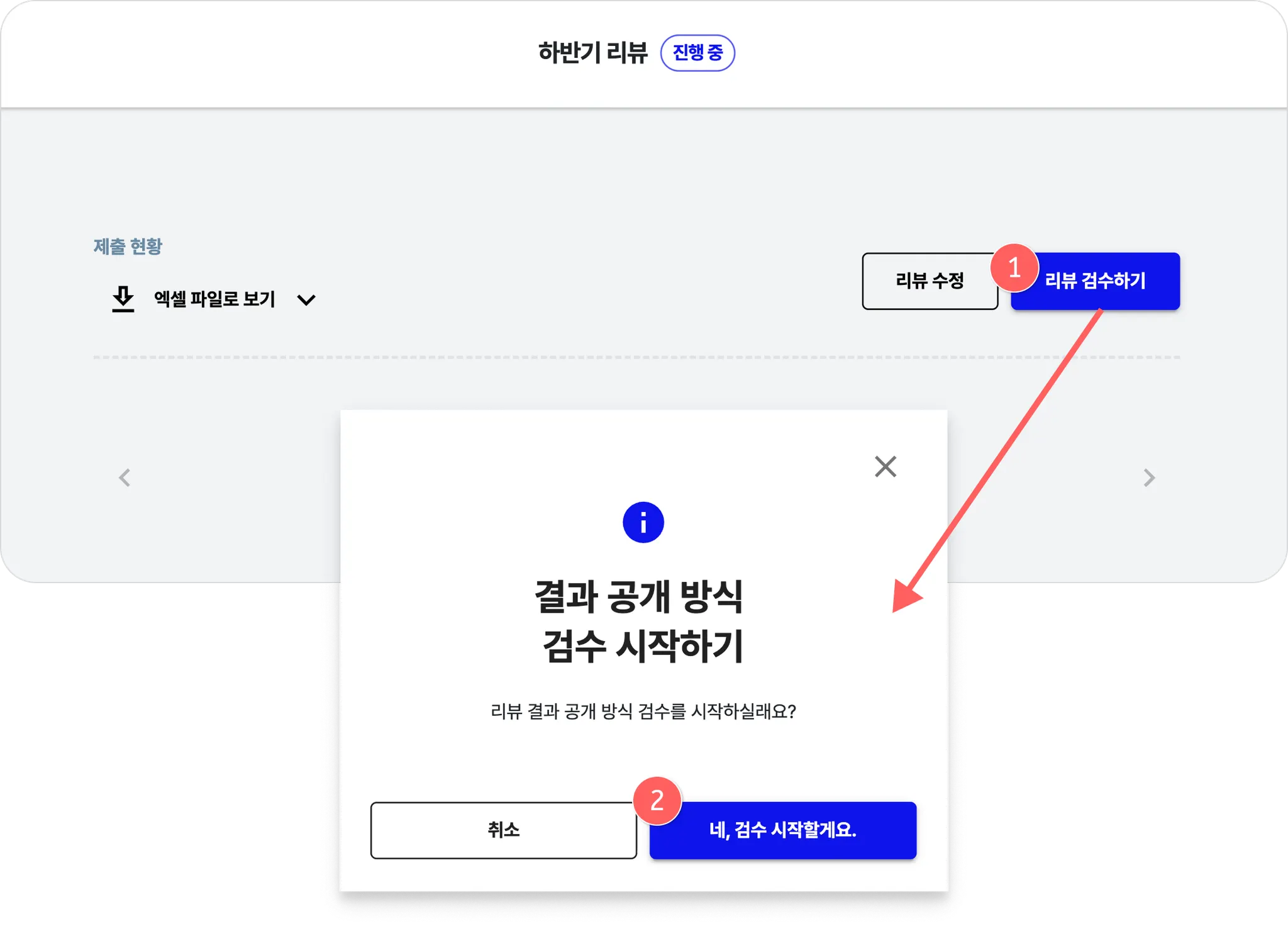This screenshot has height=926, width=1288.
Task: Open the '엑셀 파일로 보기' menu label
Action: point(214,299)
